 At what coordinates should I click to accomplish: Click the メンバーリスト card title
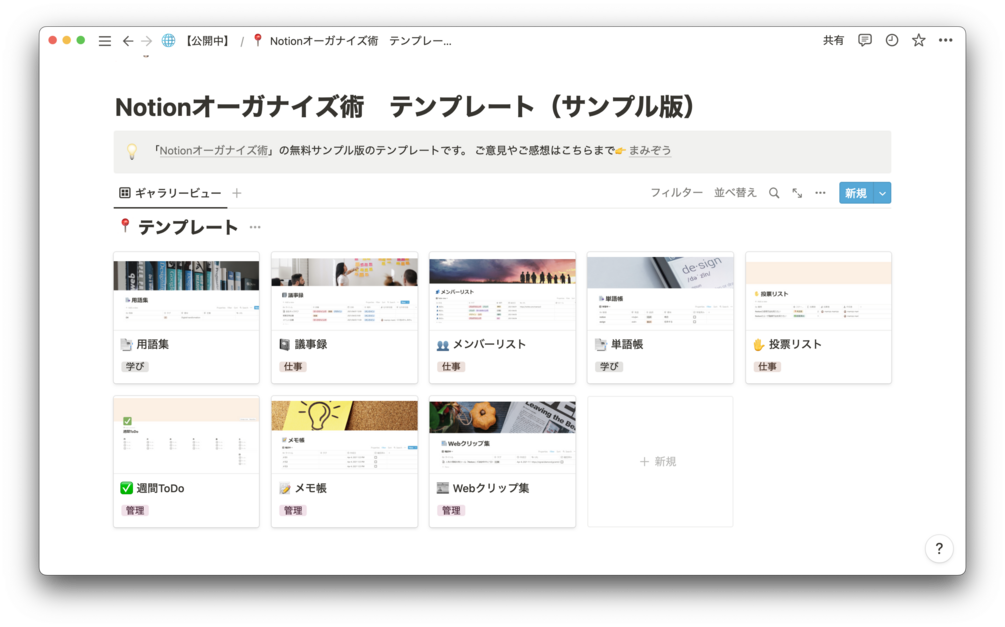[x=489, y=344]
